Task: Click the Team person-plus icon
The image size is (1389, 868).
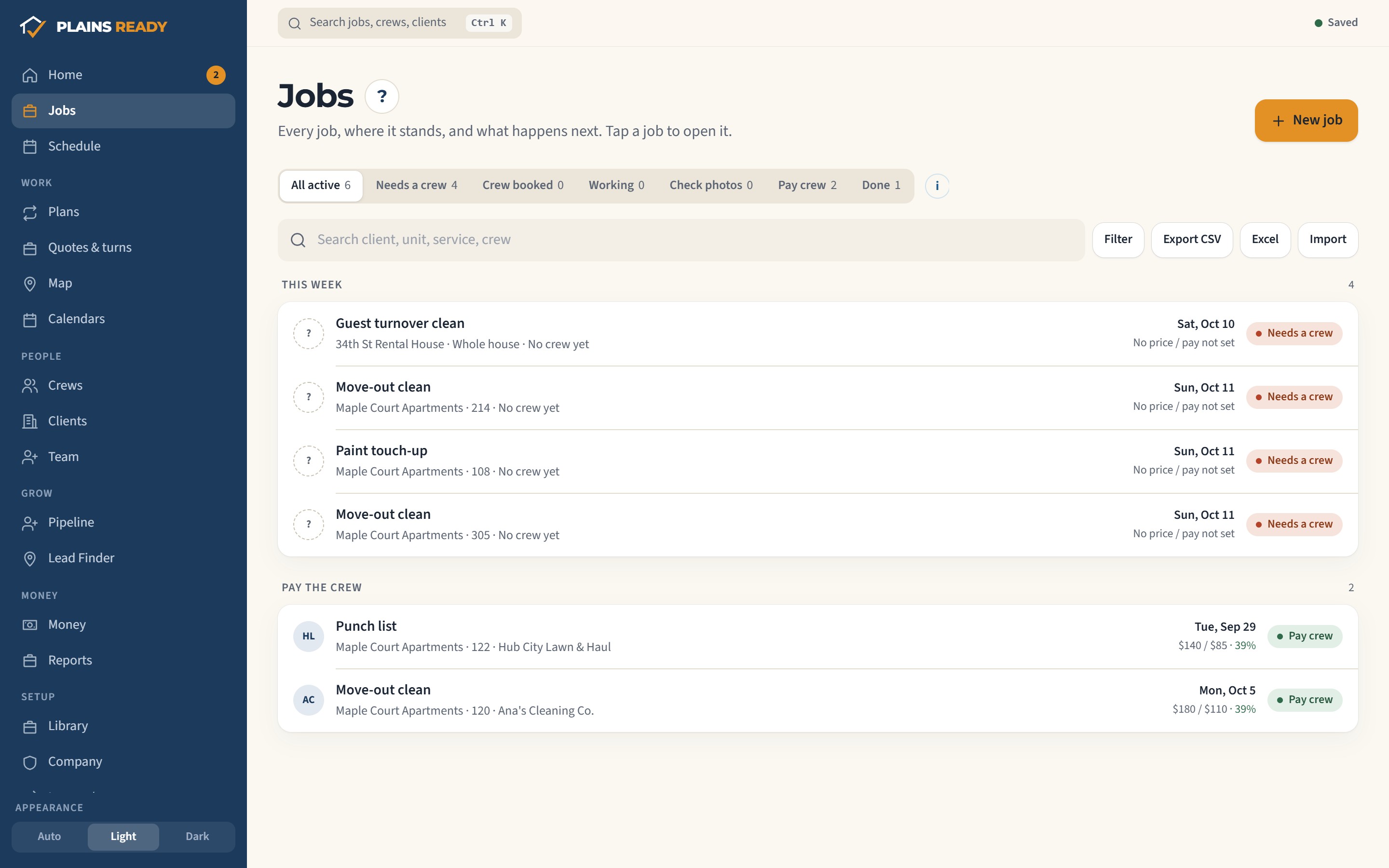Action: pos(30,457)
